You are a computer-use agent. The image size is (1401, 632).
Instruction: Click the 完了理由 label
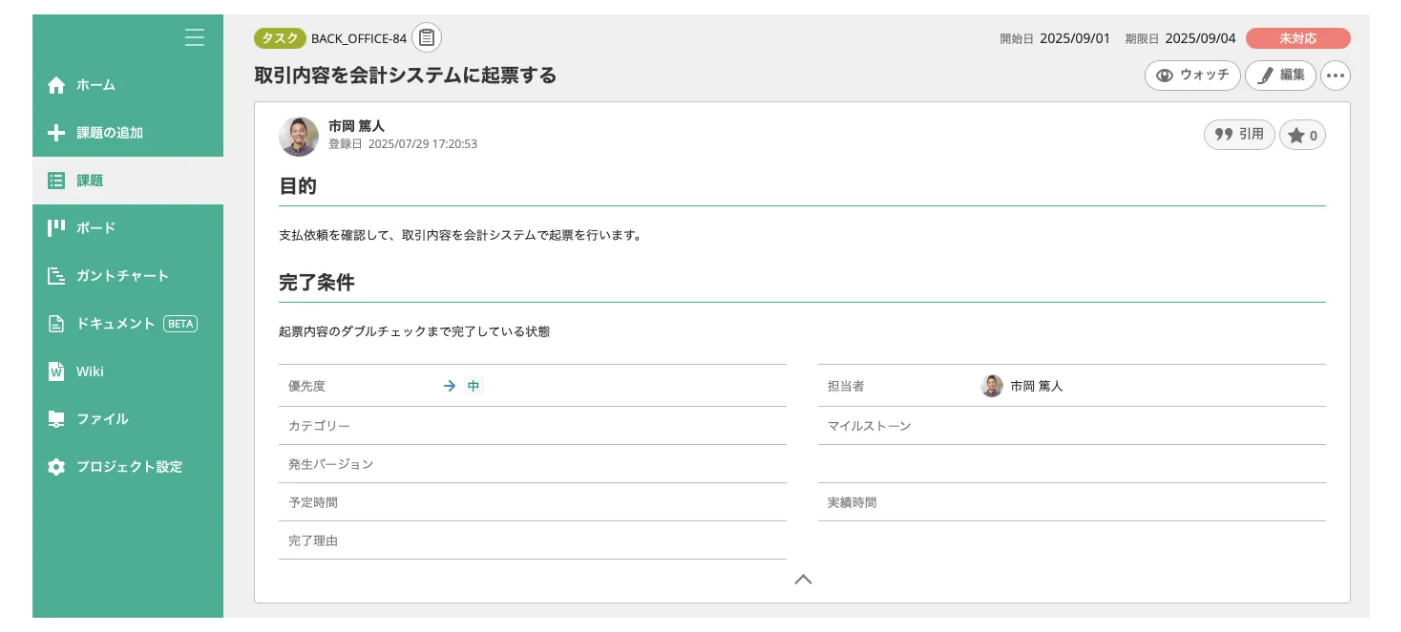pyautogui.click(x=313, y=541)
